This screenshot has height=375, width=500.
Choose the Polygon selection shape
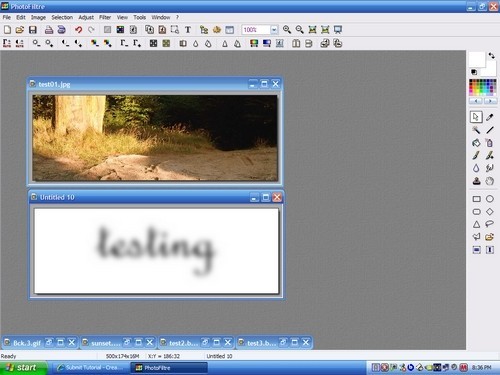pos(477,237)
